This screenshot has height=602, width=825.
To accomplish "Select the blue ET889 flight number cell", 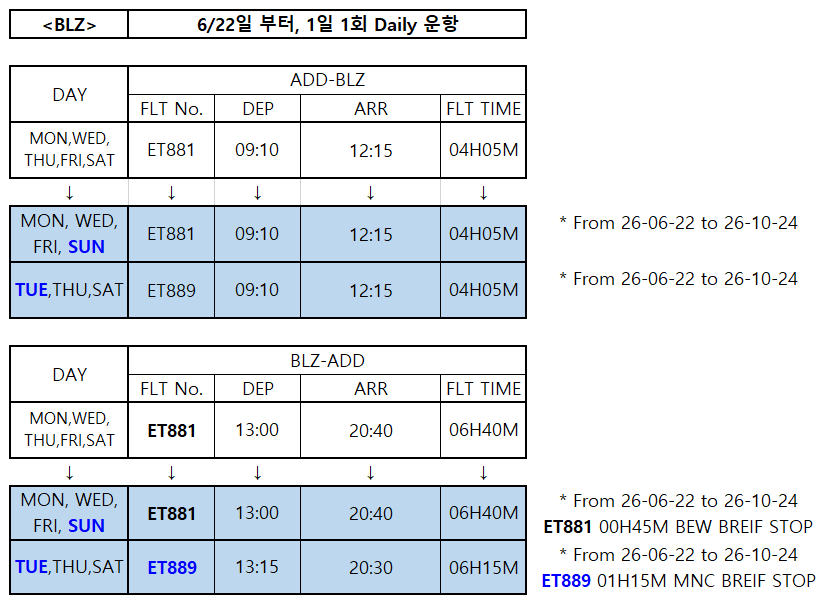I will coord(172,568).
